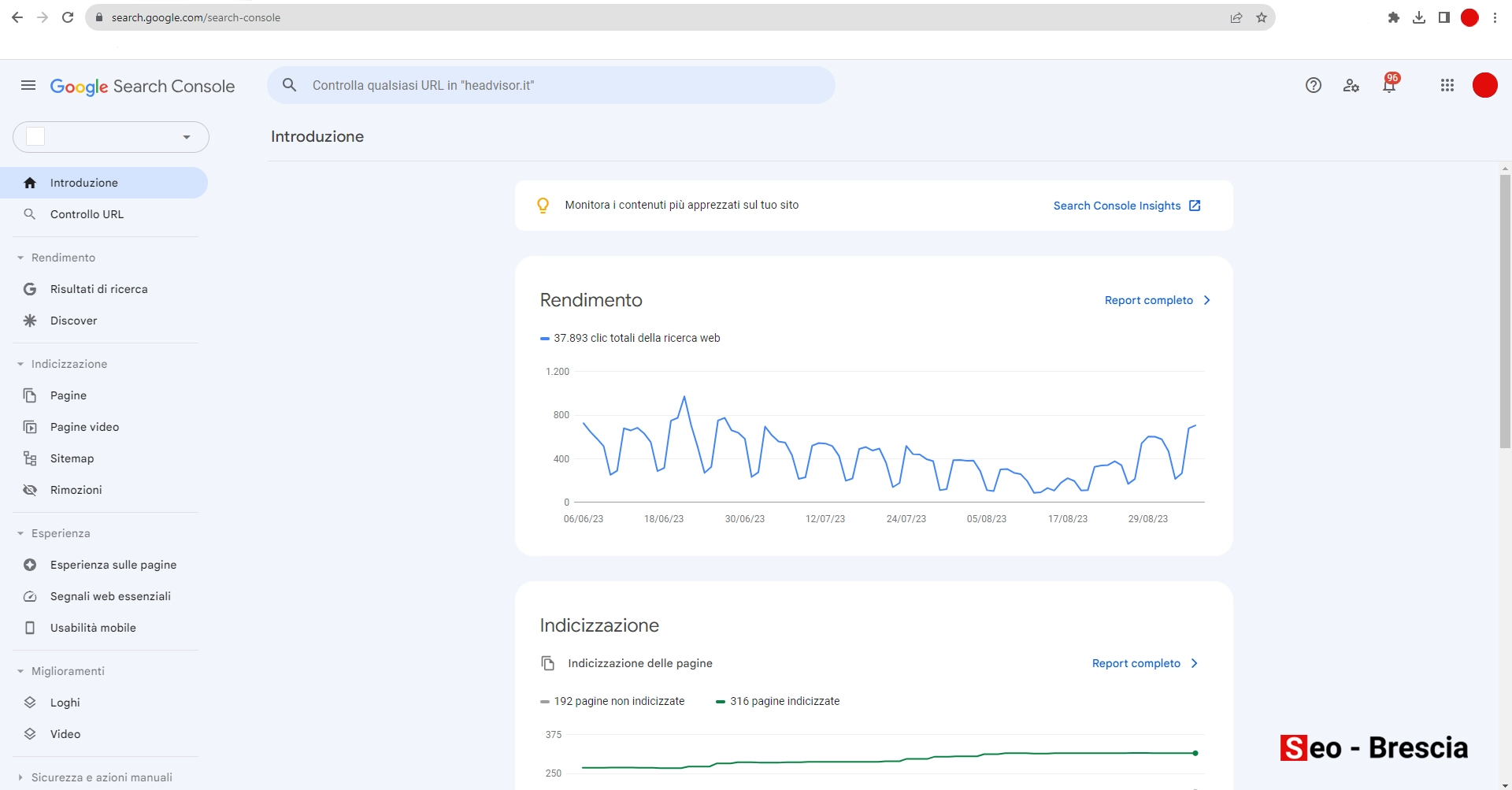This screenshot has width=1512, height=790.
Task: Open browser downloads icon
Action: coord(1419,17)
